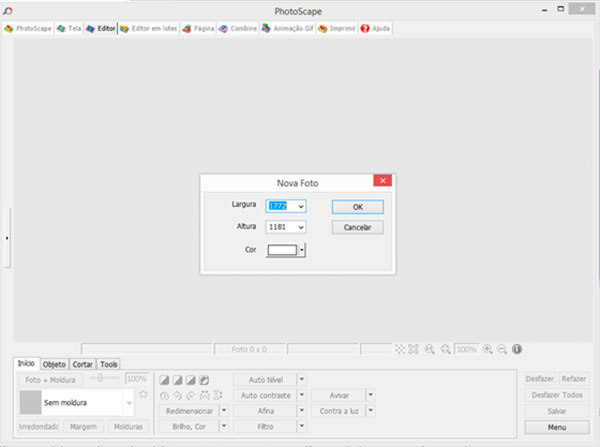Expand the Filtro dropdown arrow

[302, 426]
